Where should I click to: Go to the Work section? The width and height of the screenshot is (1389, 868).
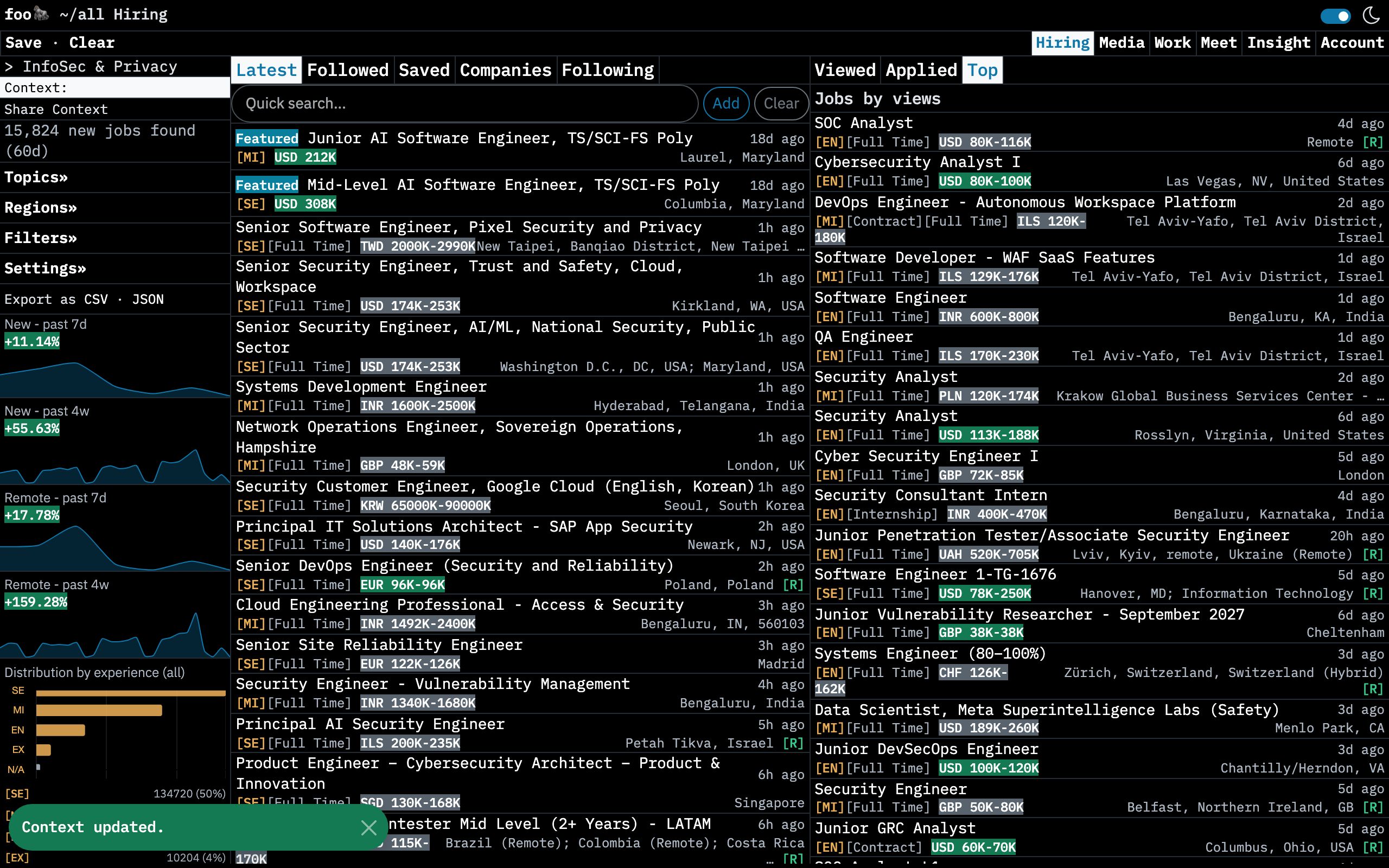[1173, 43]
